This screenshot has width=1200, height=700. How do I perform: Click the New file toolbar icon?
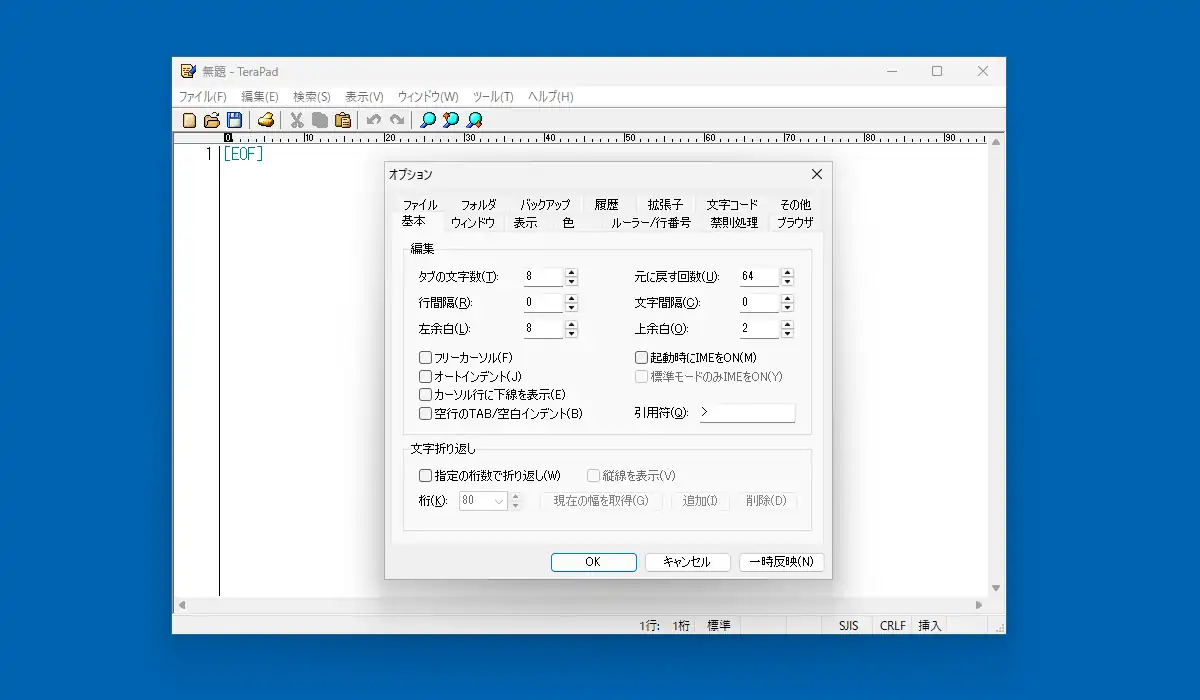[x=189, y=120]
